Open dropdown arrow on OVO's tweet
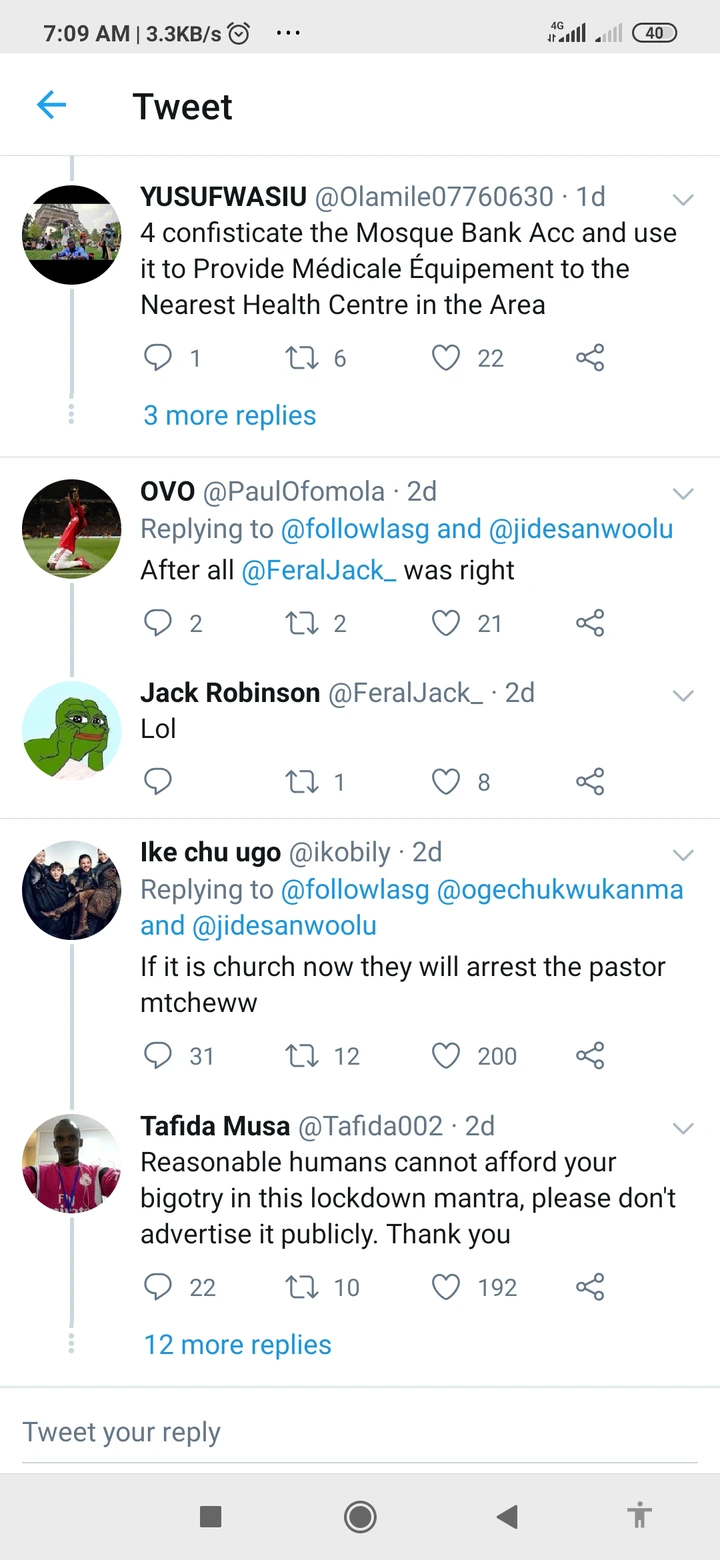The image size is (720, 1560). pyautogui.click(x=683, y=493)
